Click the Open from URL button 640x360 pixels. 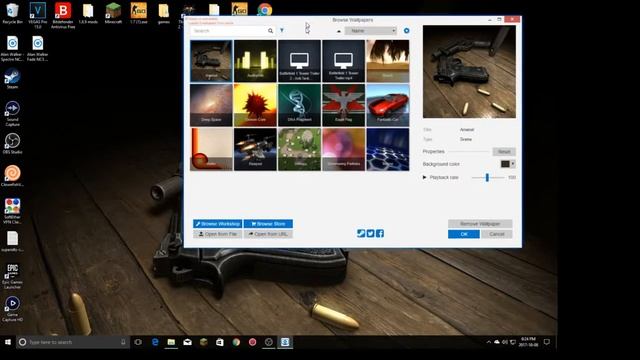click(x=268, y=234)
